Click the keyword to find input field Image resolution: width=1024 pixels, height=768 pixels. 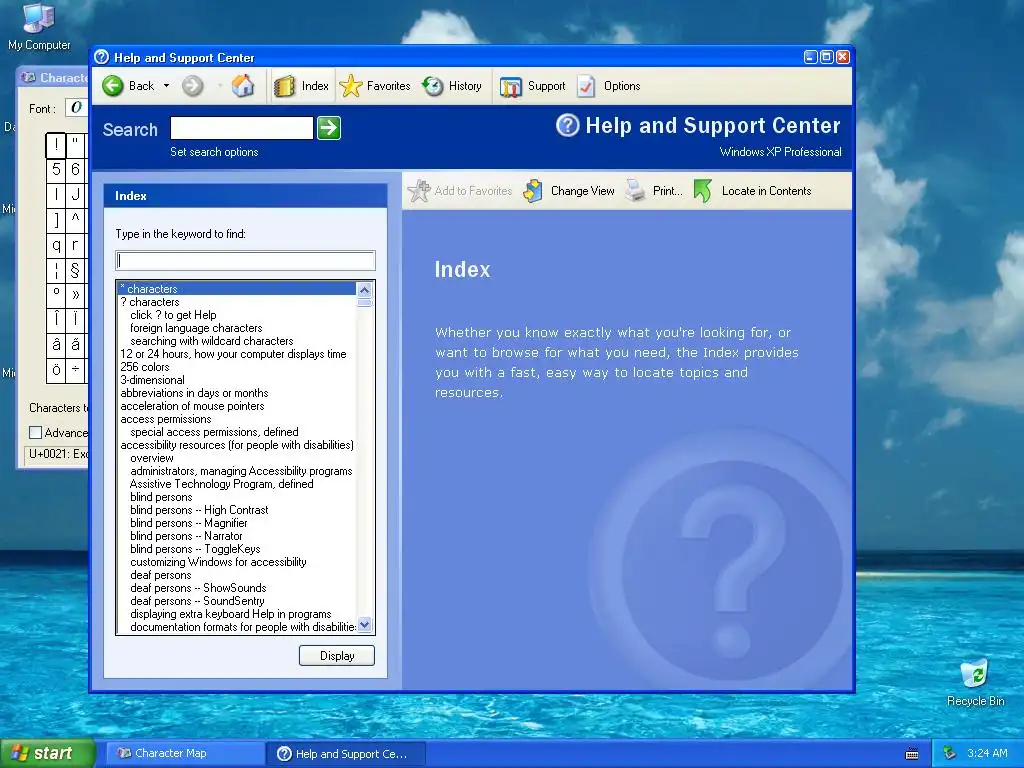[246, 261]
